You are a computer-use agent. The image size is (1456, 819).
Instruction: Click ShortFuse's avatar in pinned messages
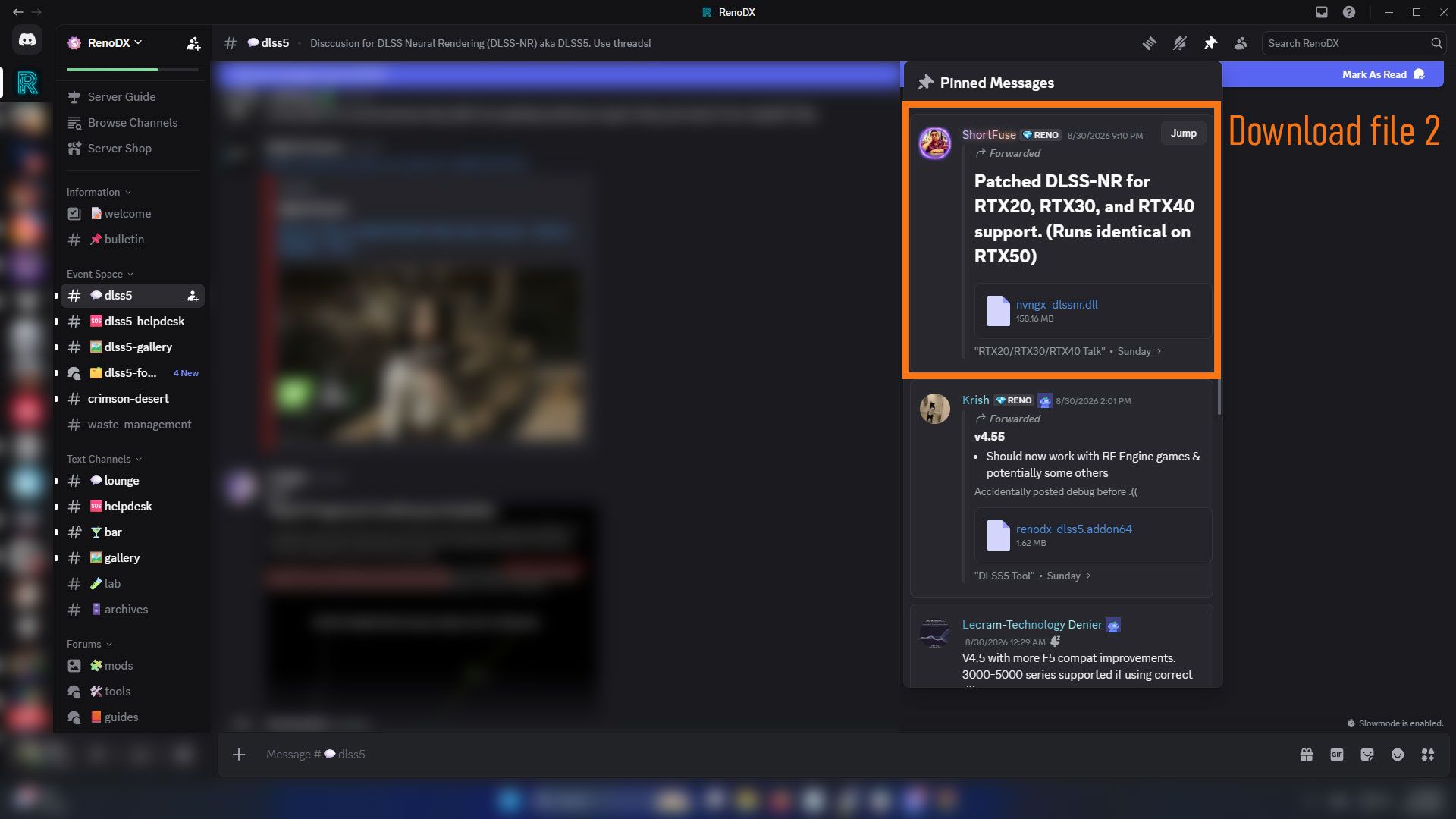(x=935, y=143)
